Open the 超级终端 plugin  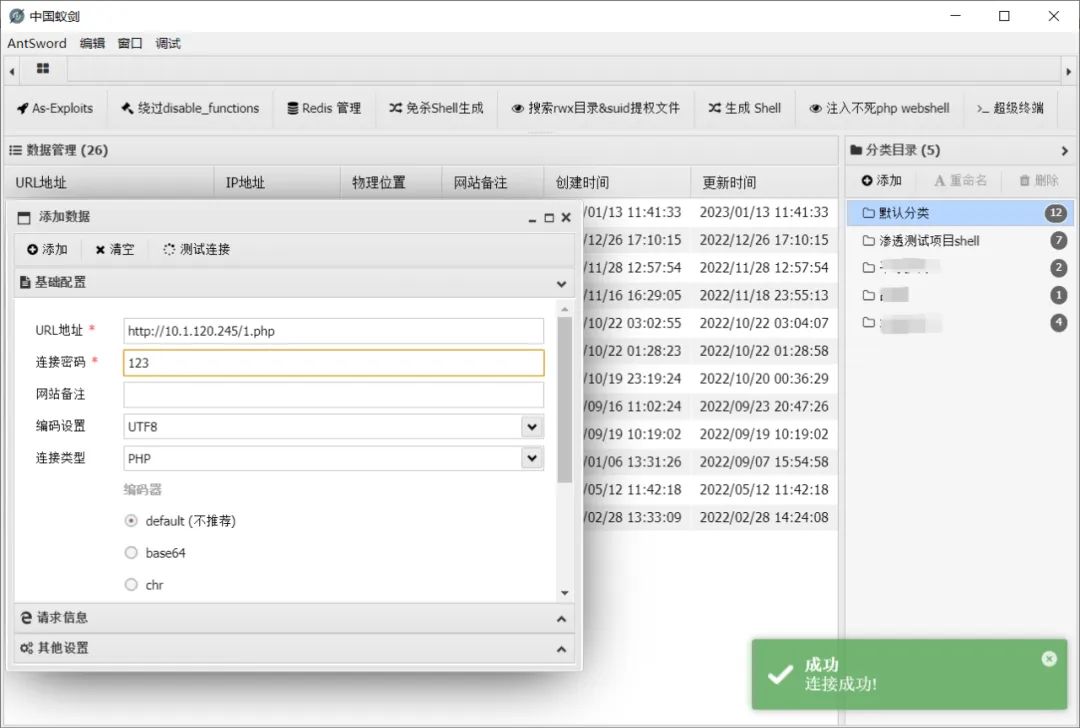[x=1010, y=108]
